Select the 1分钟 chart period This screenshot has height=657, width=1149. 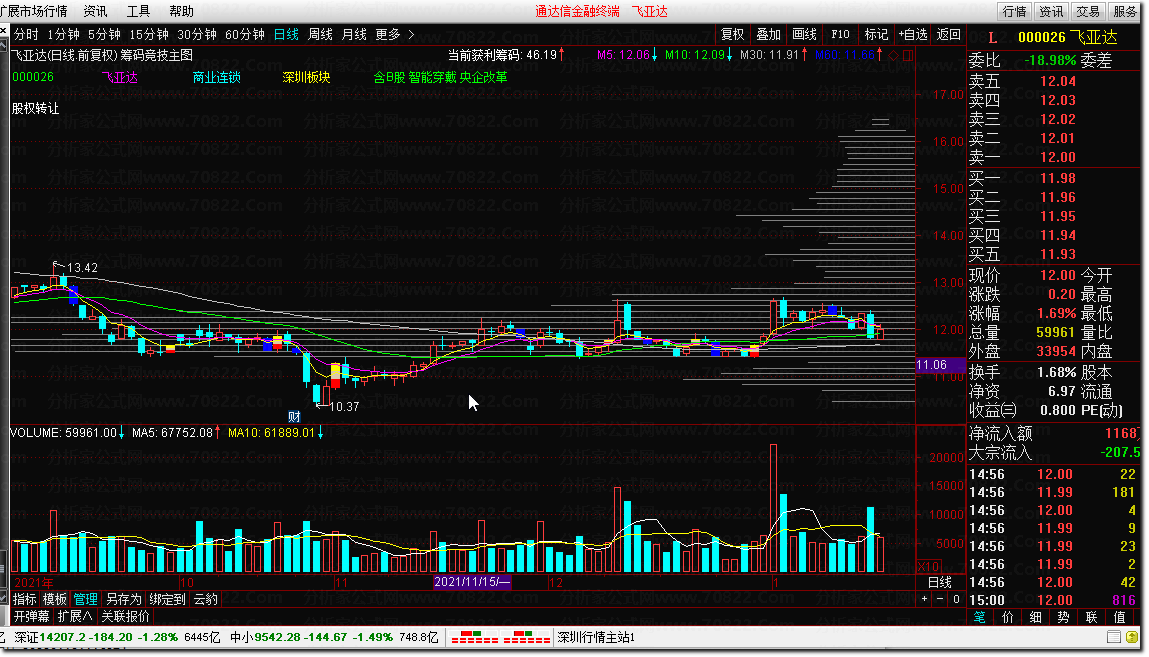coord(63,34)
